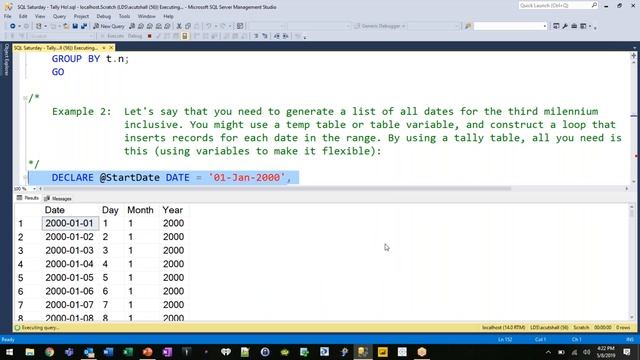The image size is (640, 360).
Task: Click the navigate Back circular arrow icon
Action: (13, 26)
